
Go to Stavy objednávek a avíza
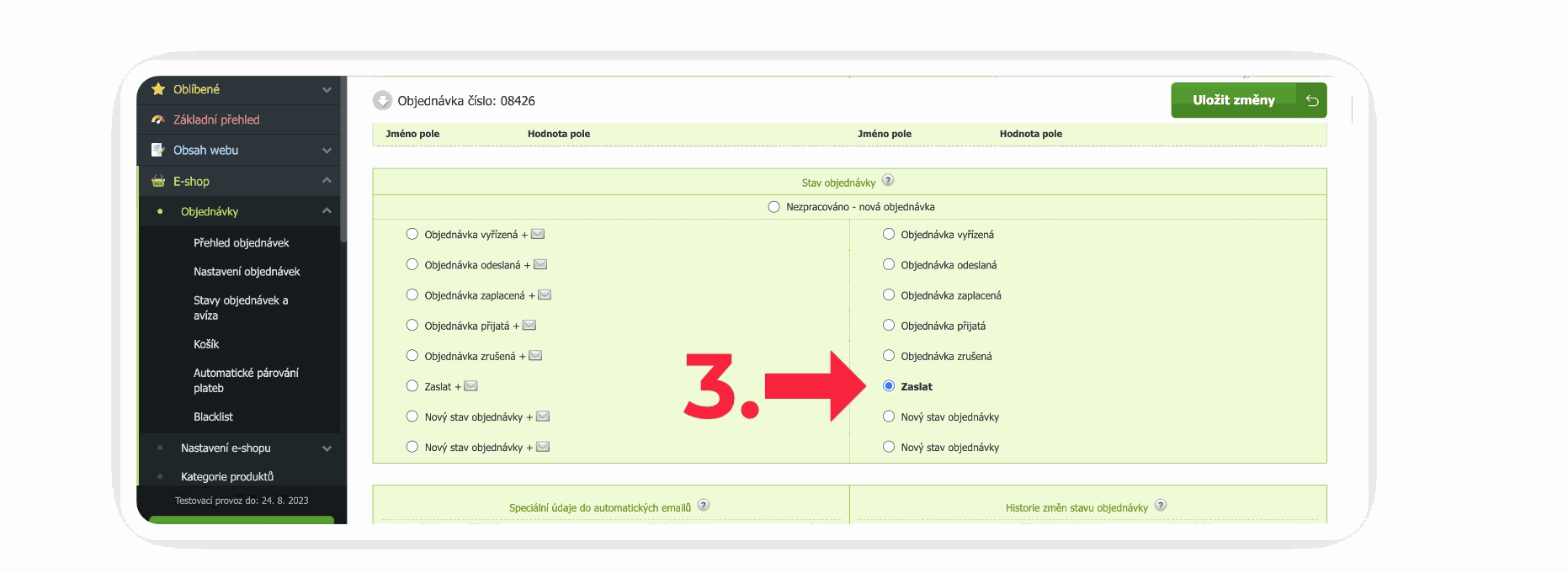coord(241,308)
